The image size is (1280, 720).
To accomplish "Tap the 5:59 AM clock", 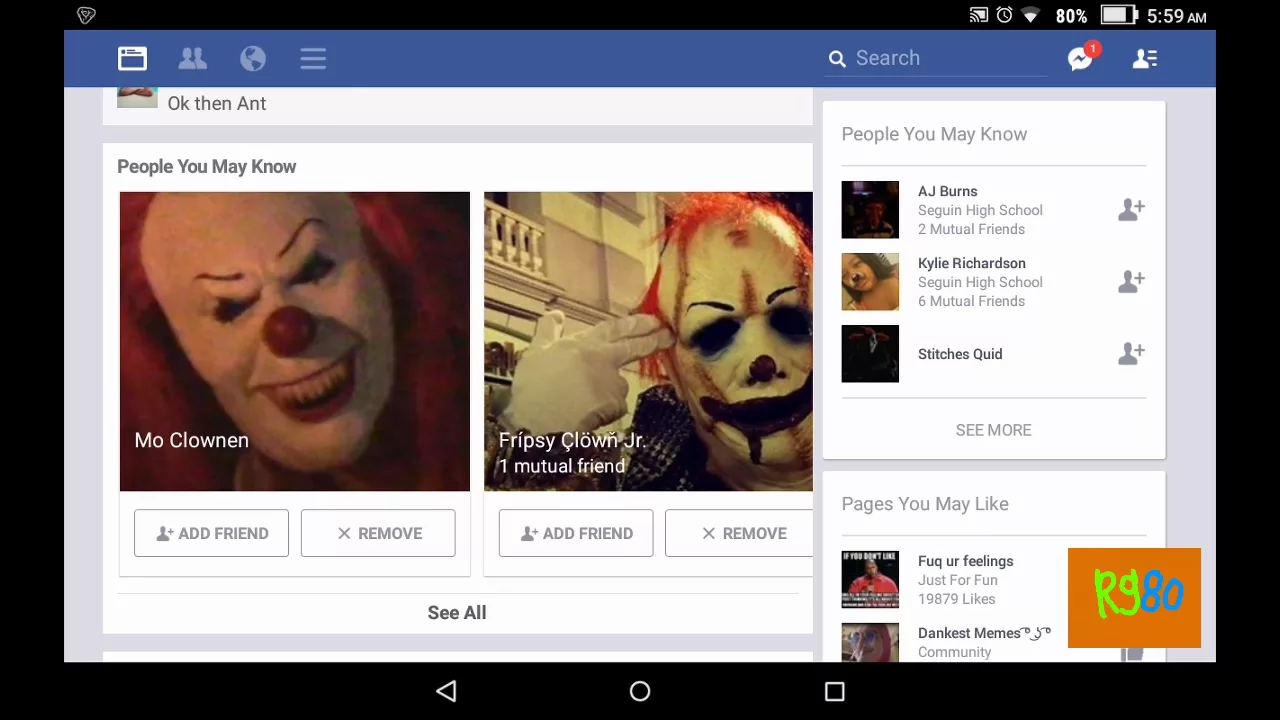I will coord(1176,16).
